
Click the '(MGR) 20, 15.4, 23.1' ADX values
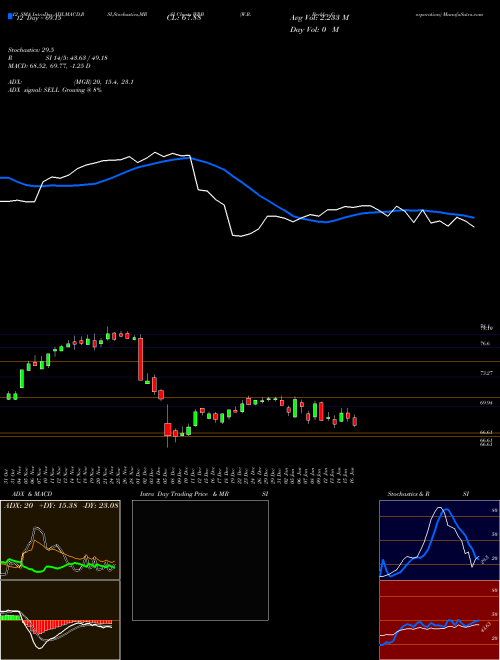click(x=103, y=82)
